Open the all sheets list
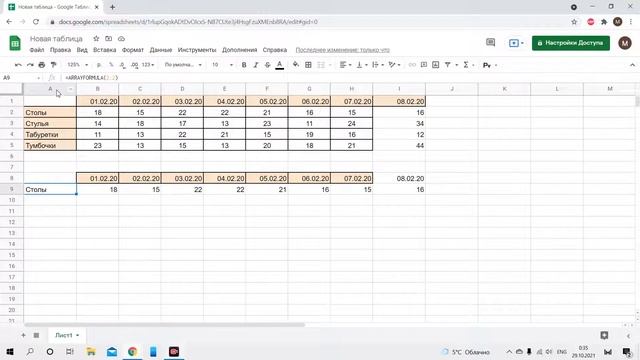This screenshot has height=360, width=640. click(36, 335)
